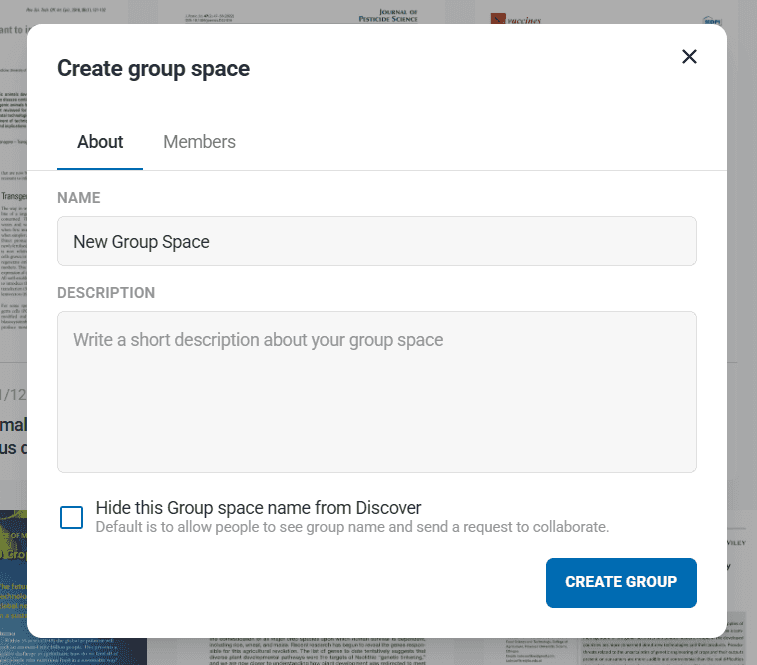Viewport: 757px width, 665px height.
Task: Click the blue book cover thumbnail bottom-left
Action: click(12, 580)
